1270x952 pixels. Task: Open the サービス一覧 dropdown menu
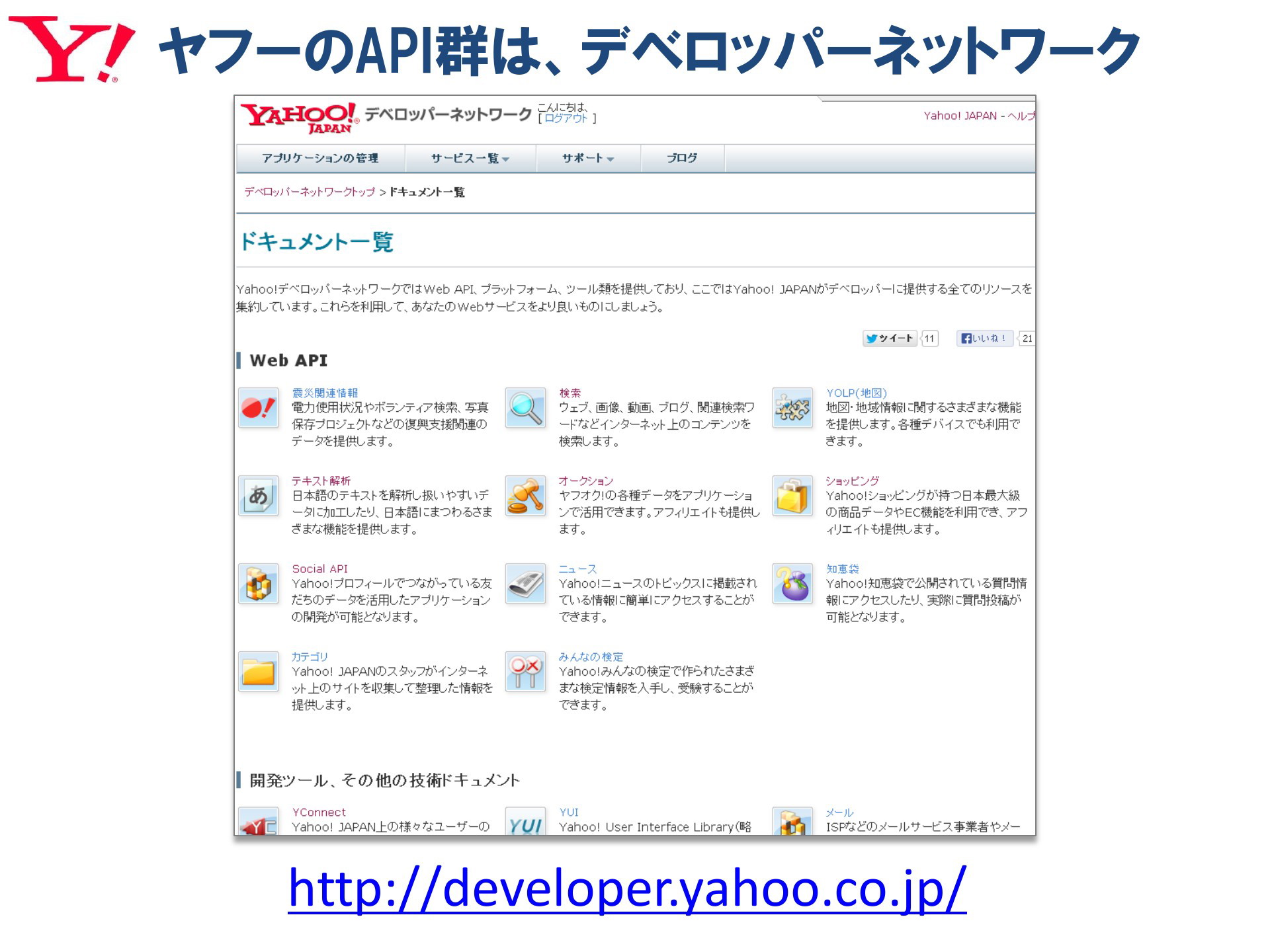click(470, 159)
